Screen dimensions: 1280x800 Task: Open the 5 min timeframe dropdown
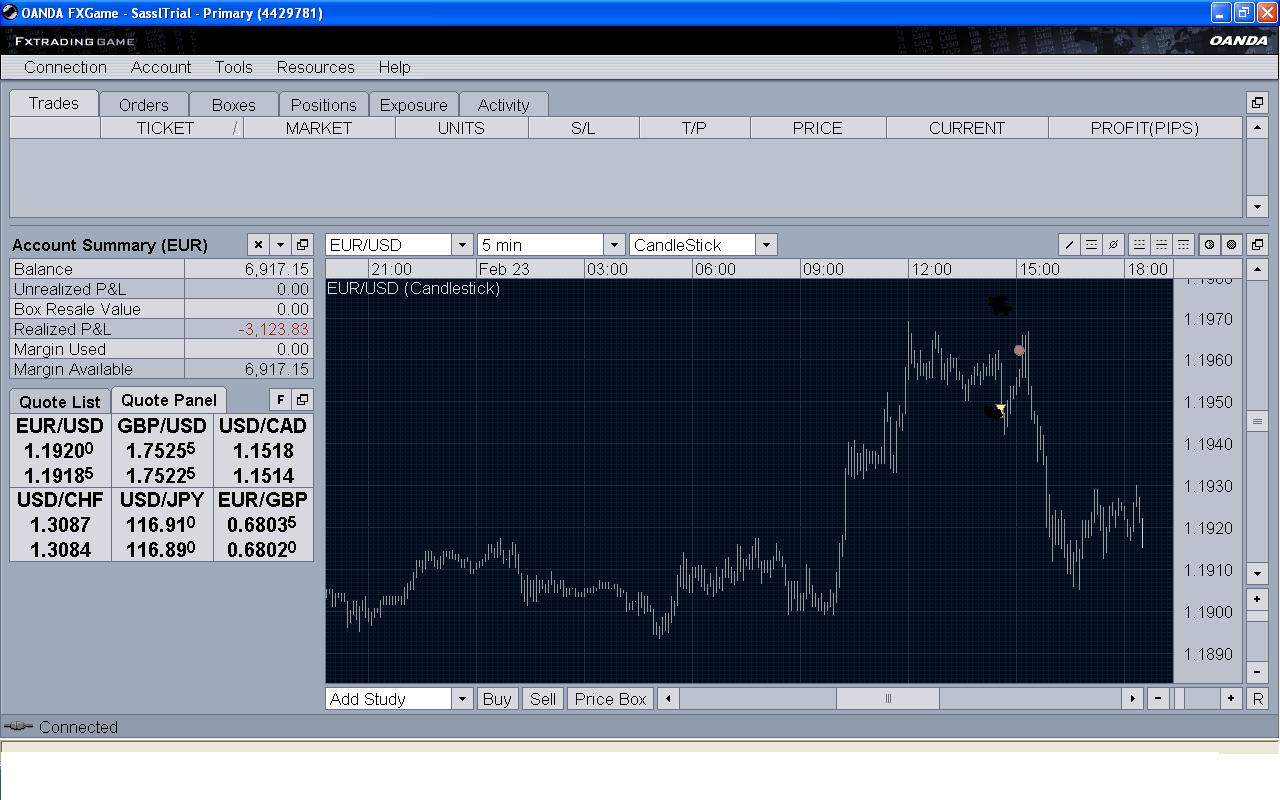(614, 245)
